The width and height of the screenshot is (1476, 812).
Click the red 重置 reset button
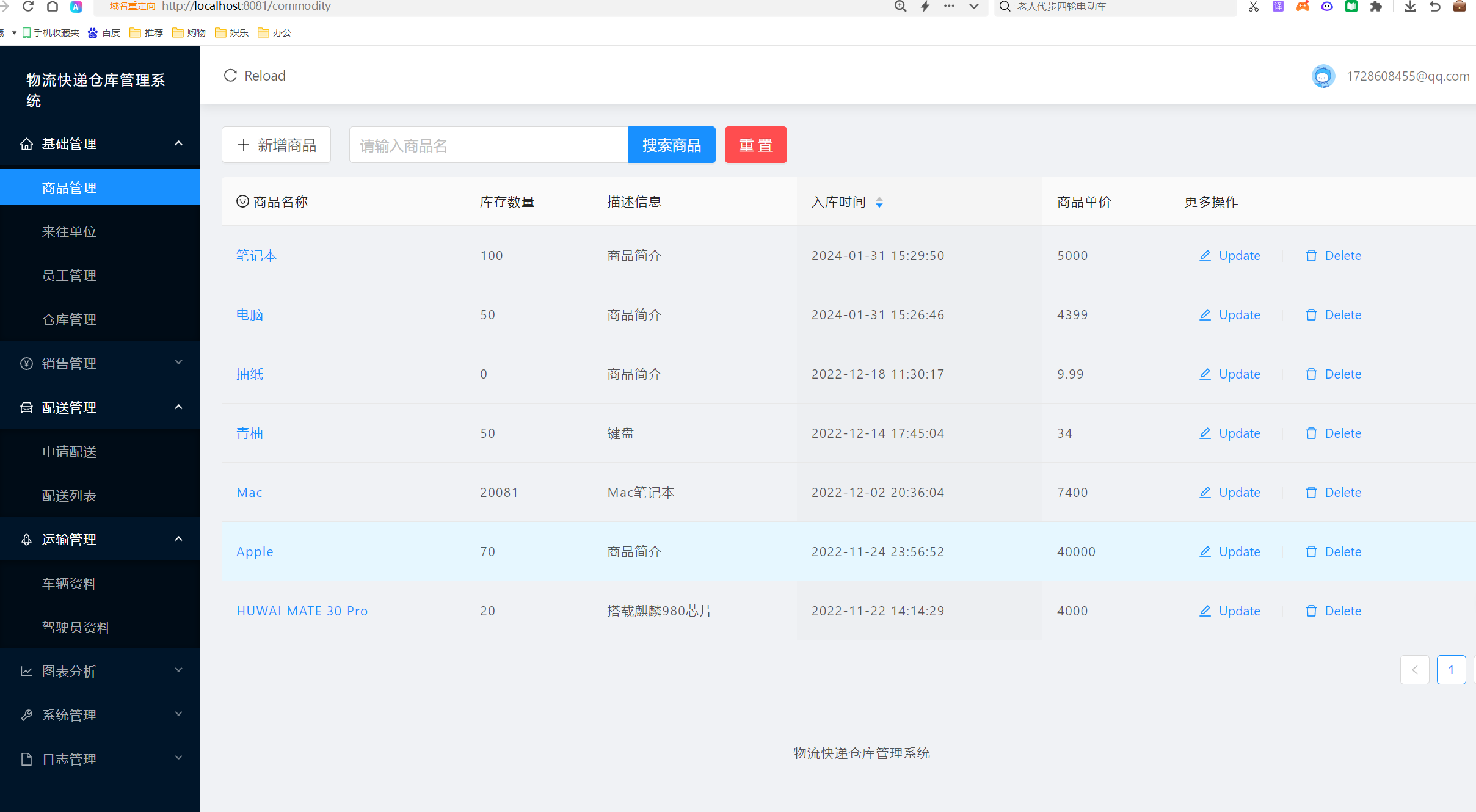point(755,145)
